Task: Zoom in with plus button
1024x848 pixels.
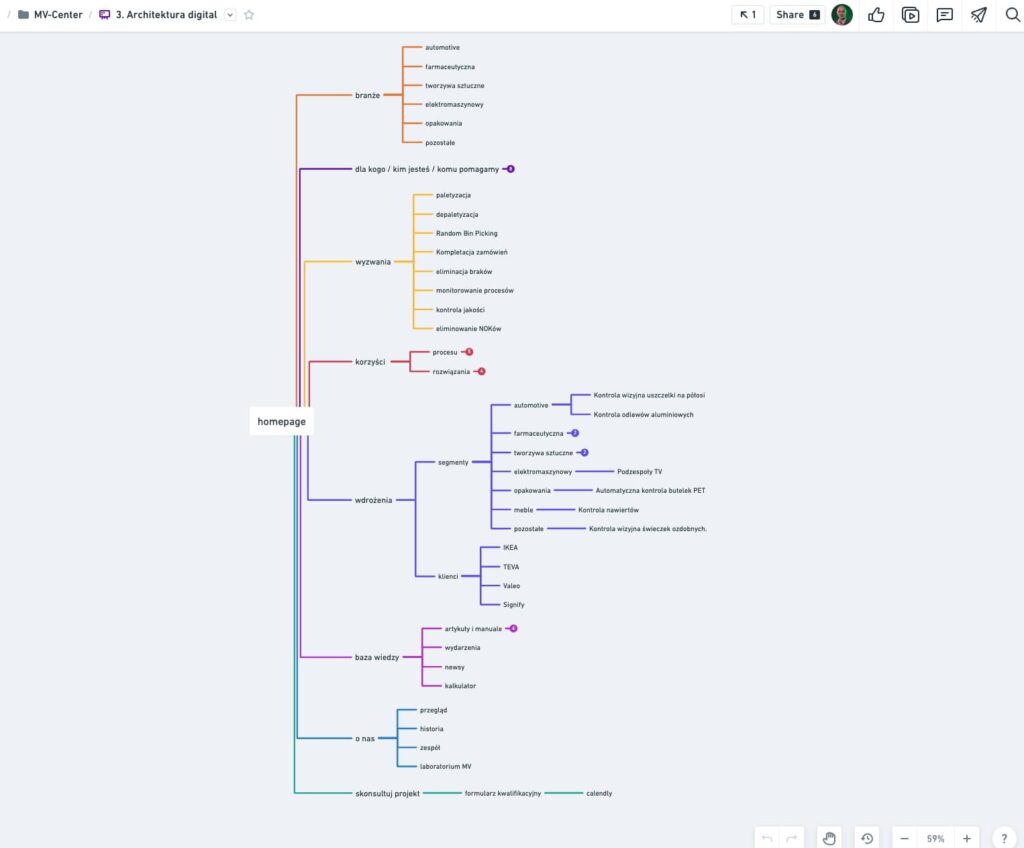Action: coord(966,838)
